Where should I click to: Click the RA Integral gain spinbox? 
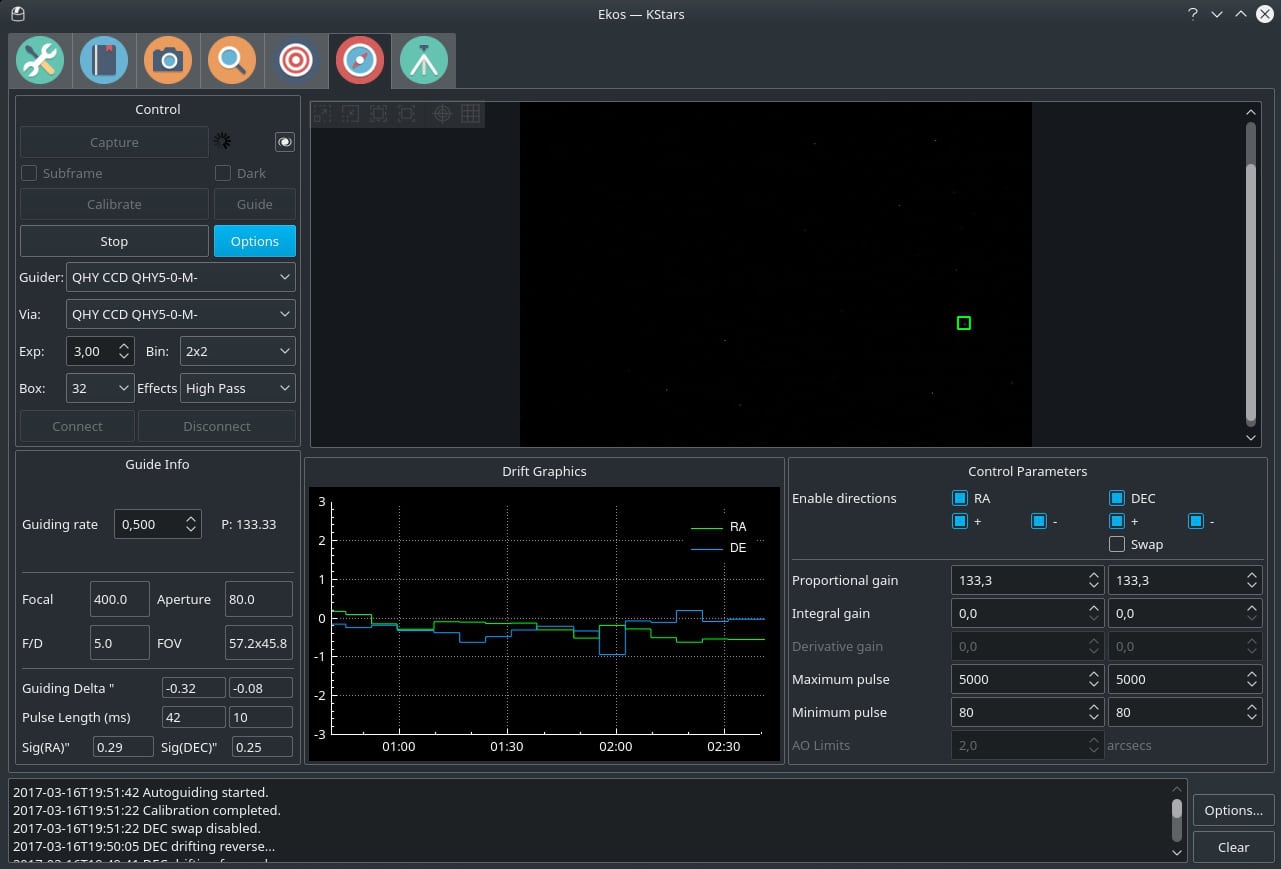click(1028, 613)
